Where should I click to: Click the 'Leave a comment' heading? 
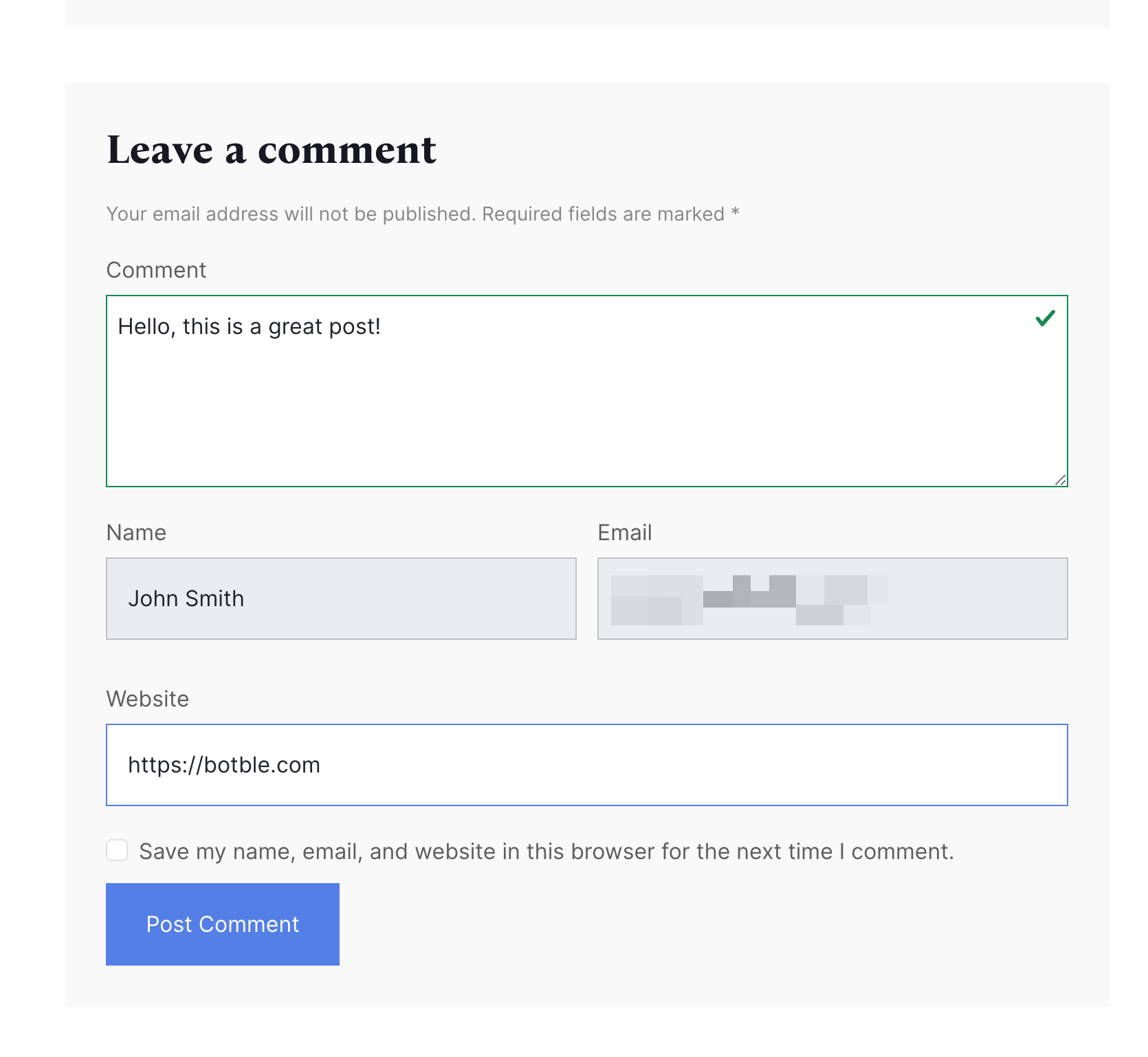click(271, 150)
